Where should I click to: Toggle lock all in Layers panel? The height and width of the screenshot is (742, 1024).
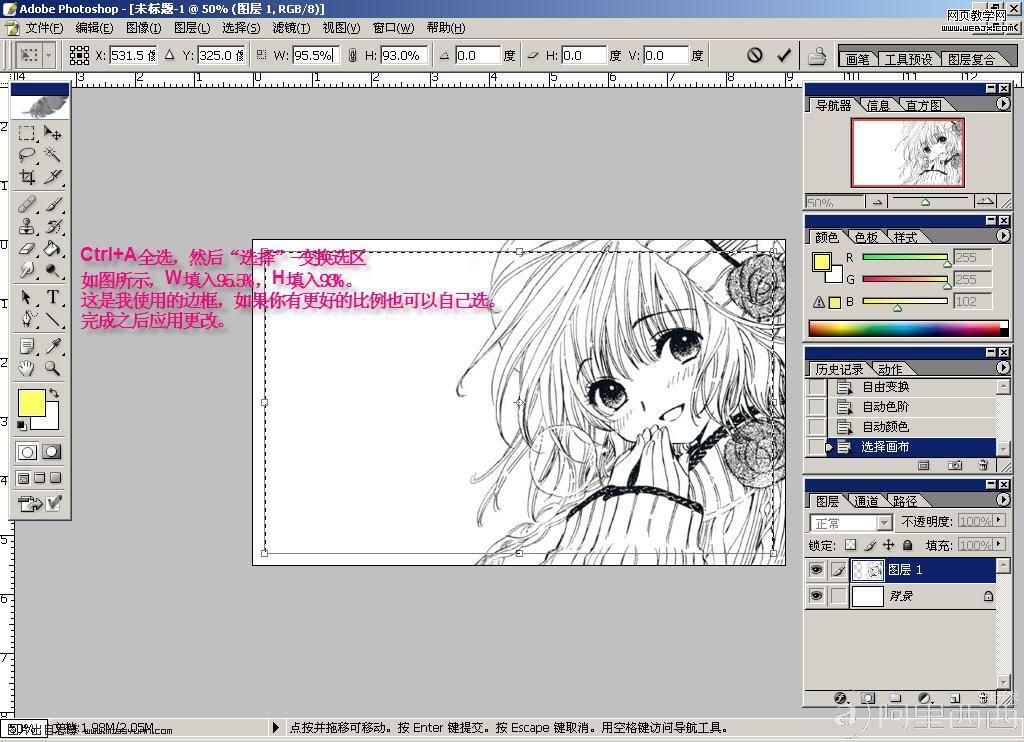point(908,545)
